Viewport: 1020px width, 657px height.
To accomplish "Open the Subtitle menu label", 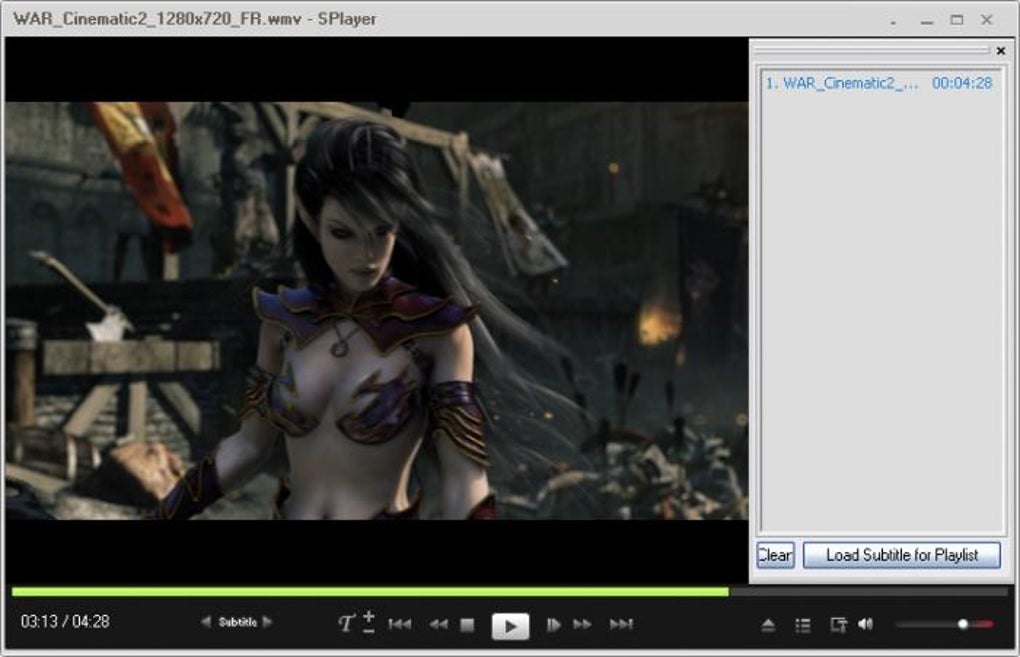I will (237, 623).
